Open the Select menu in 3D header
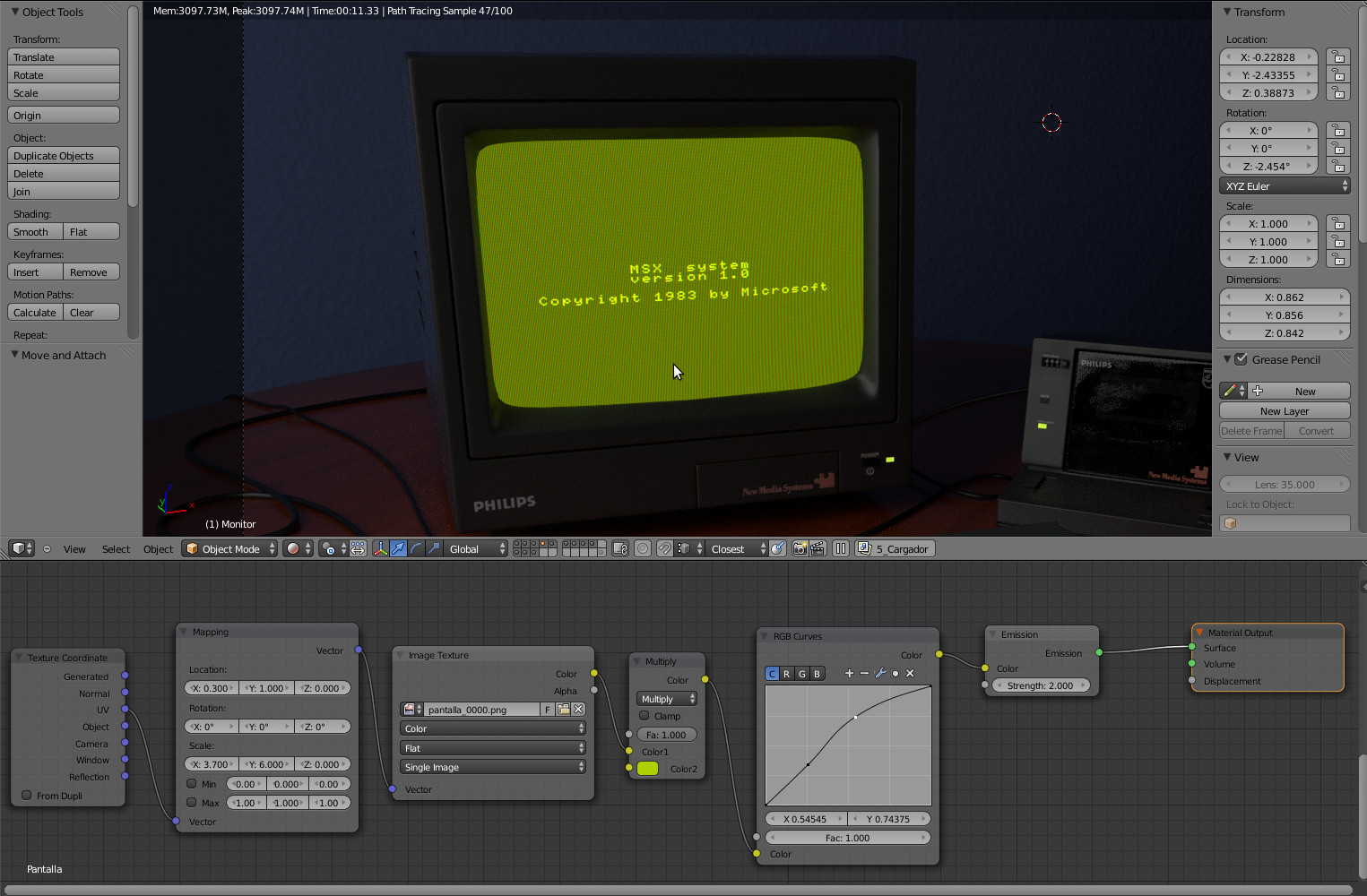 tap(116, 548)
